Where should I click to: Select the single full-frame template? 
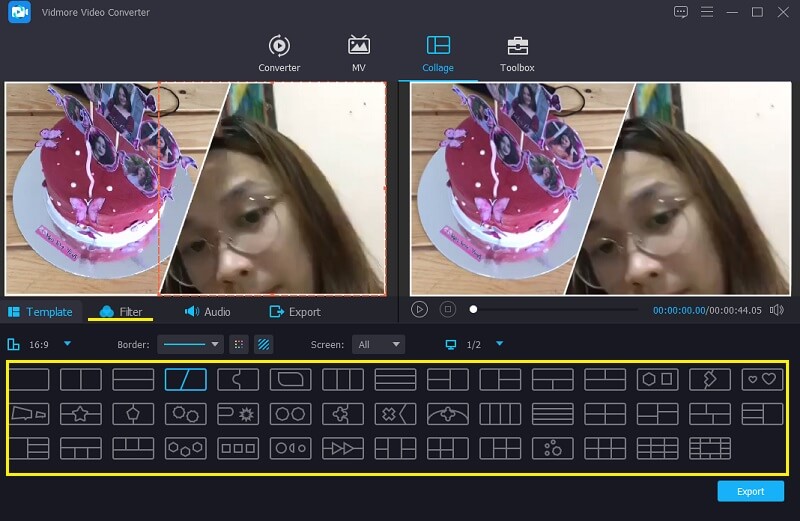point(29,379)
